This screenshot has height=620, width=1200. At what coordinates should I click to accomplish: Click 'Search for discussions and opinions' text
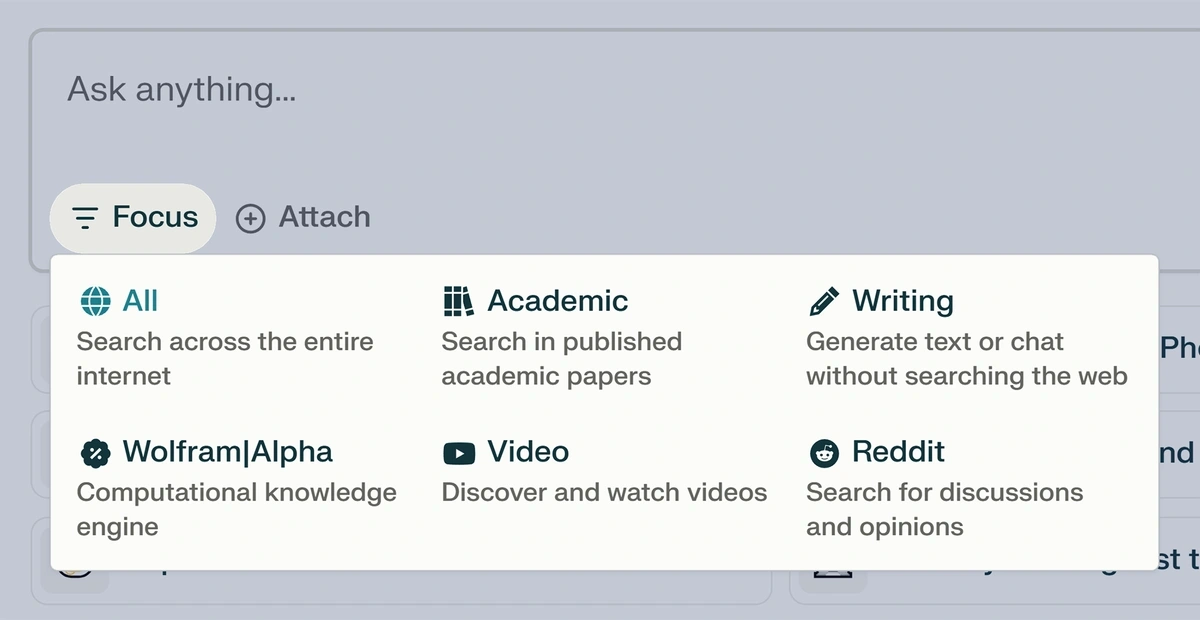(945, 509)
